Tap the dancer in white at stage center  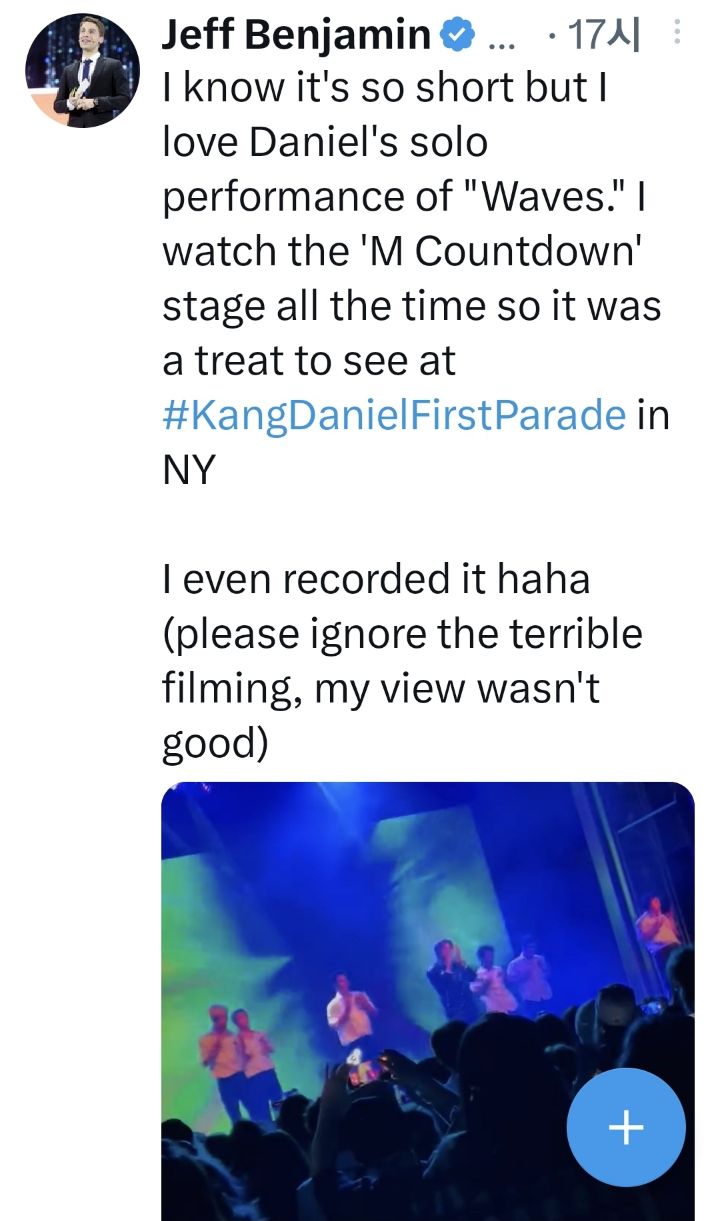coord(351,1011)
